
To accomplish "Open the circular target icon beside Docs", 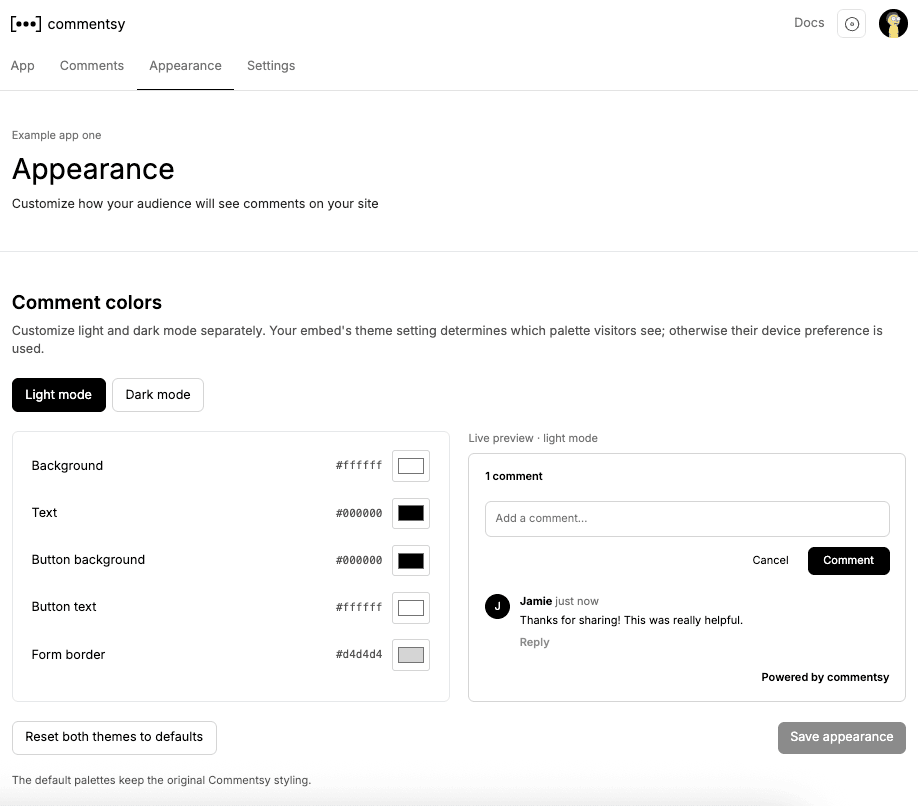I will (x=852, y=24).
